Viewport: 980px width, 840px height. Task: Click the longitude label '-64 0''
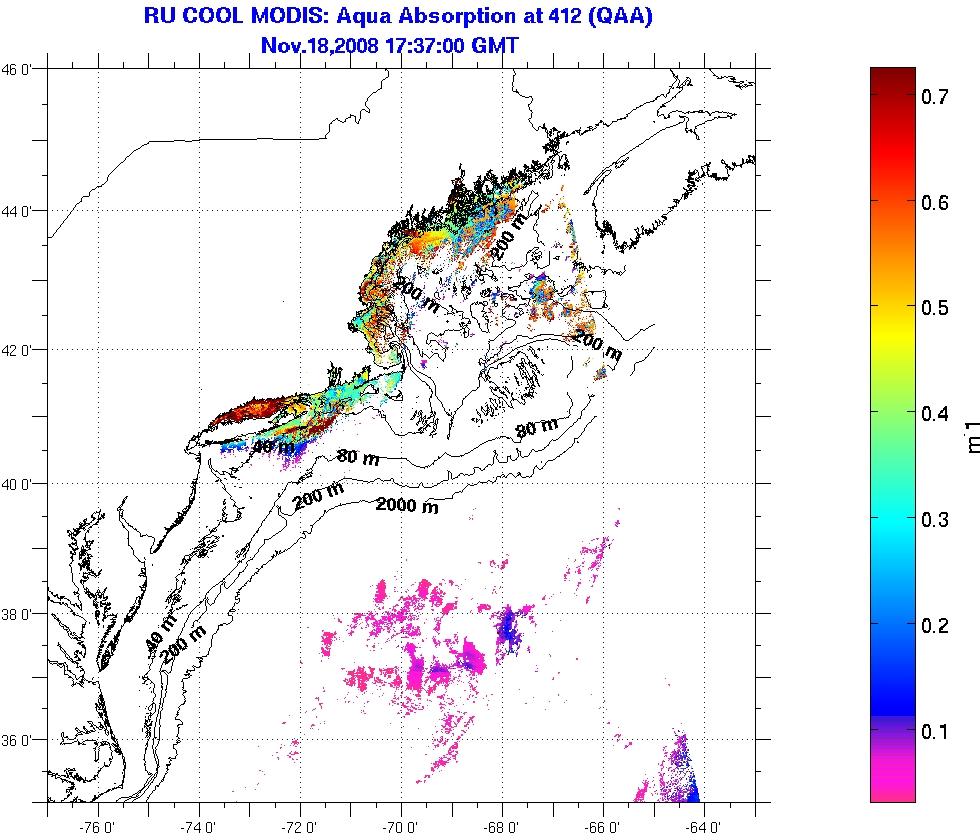pyautogui.click(x=704, y=828)
